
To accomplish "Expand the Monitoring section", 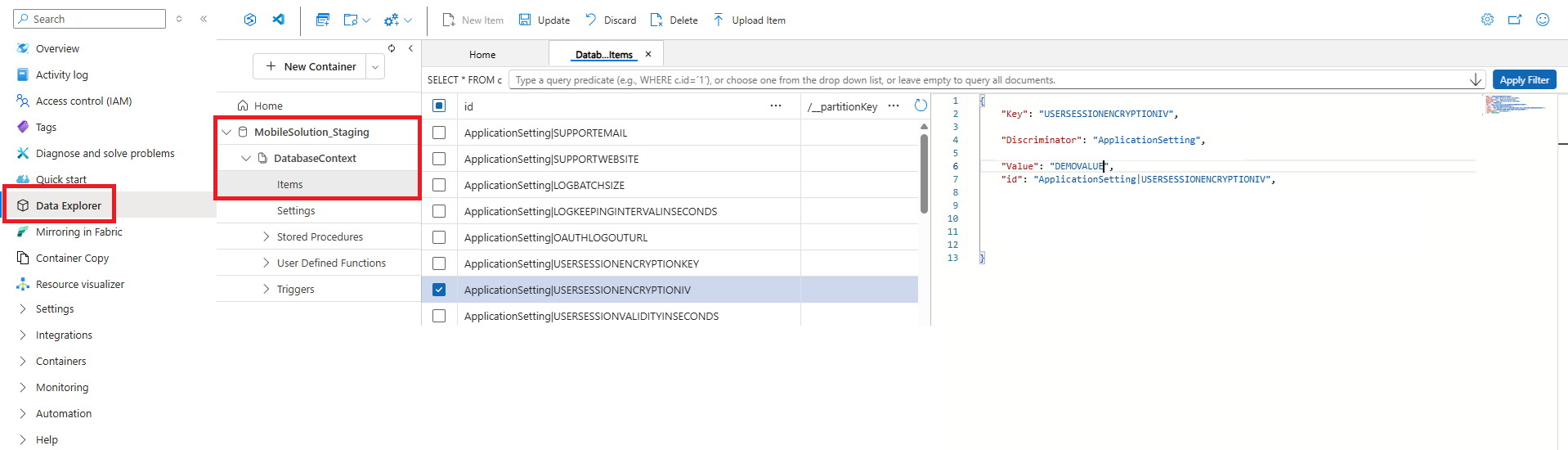I will click(22, 387).
